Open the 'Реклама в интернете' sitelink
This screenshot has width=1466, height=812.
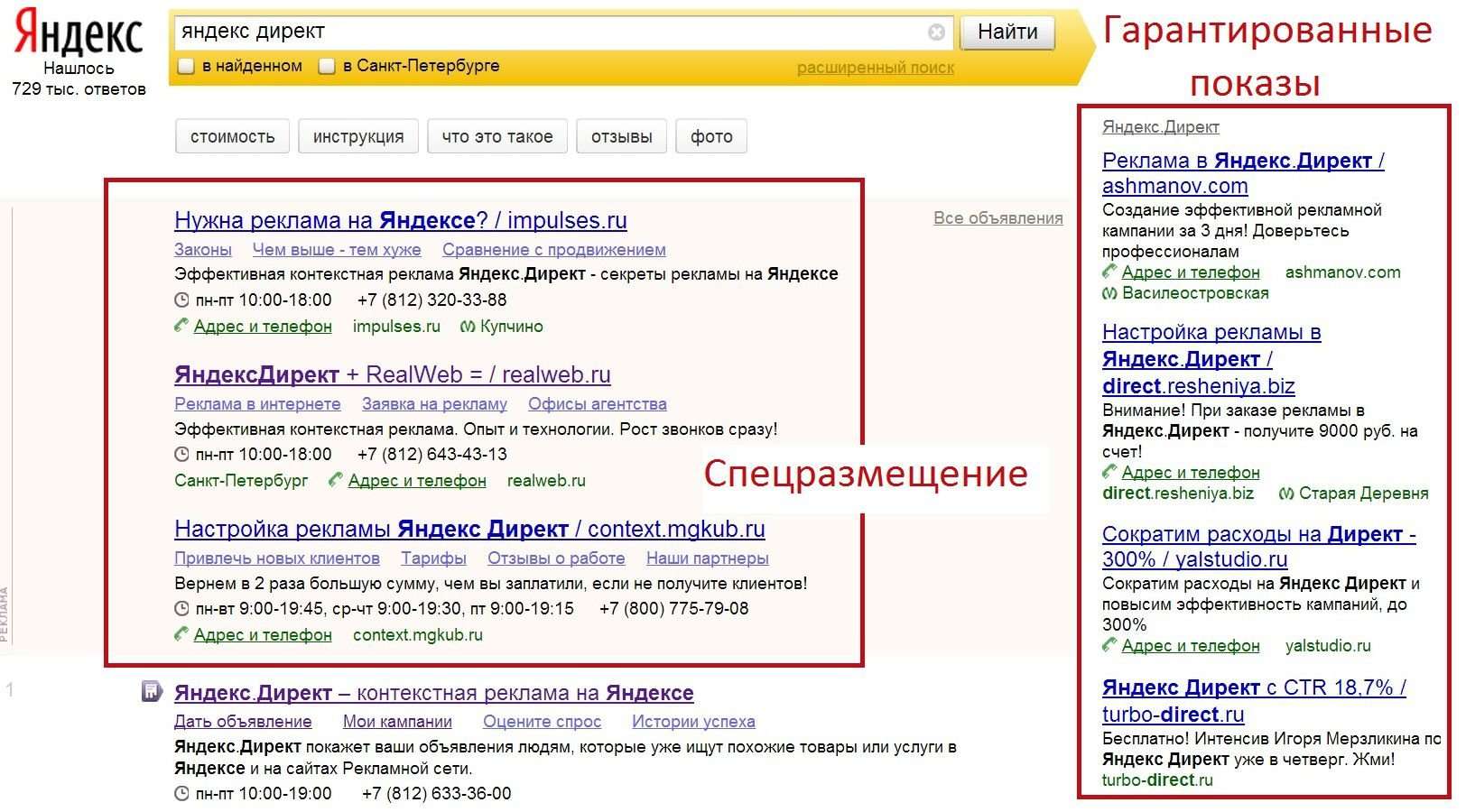257,404
